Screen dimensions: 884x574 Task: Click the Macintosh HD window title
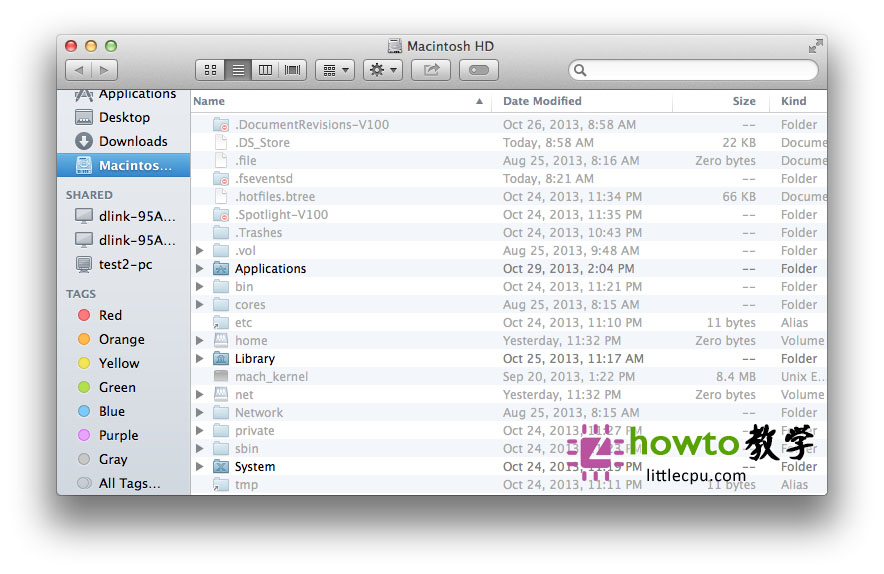click(x=450, y=46)
